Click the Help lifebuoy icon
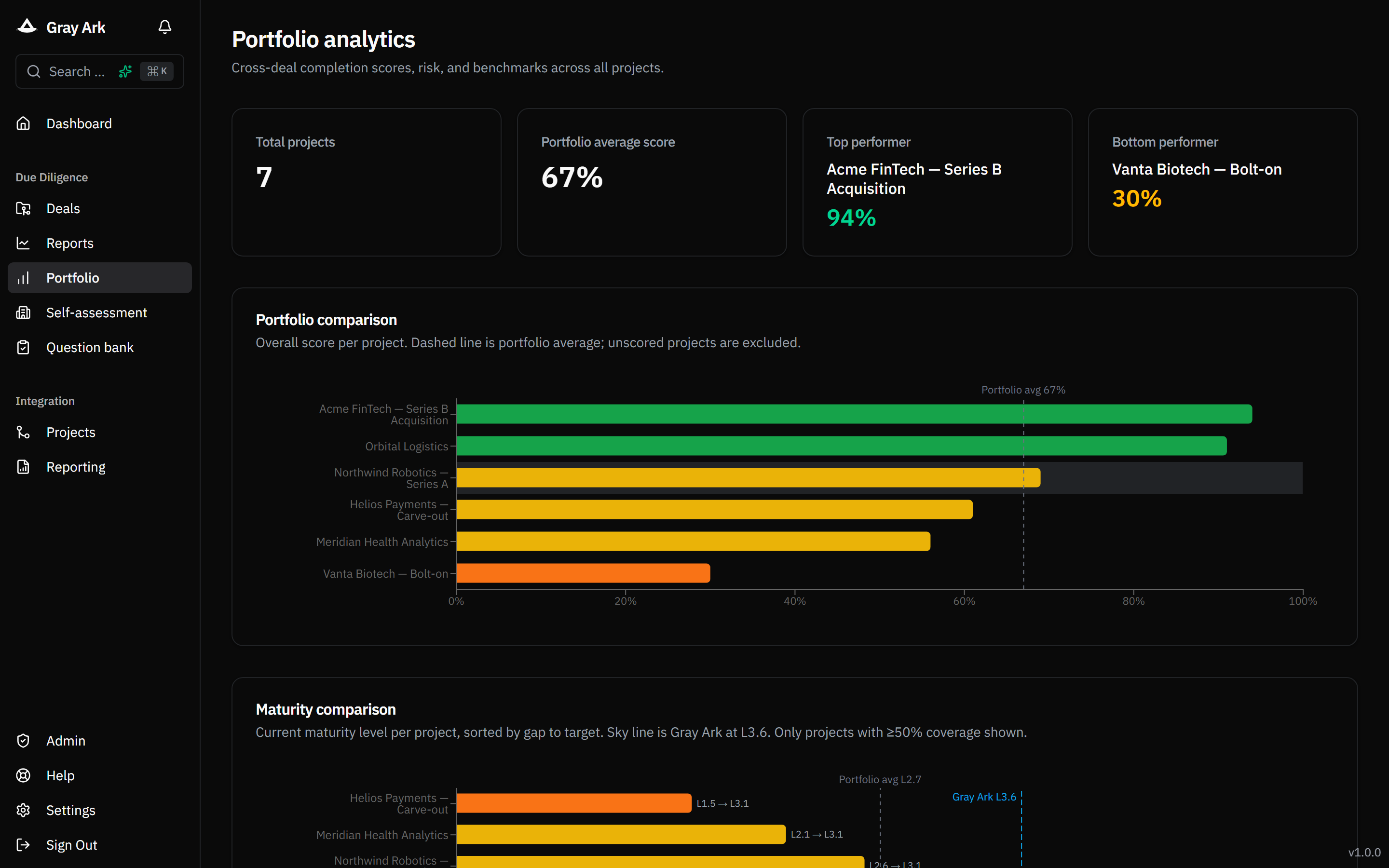Image resolution: width=1389 pixels, height=868 pixels. click(x=23, y=775)
